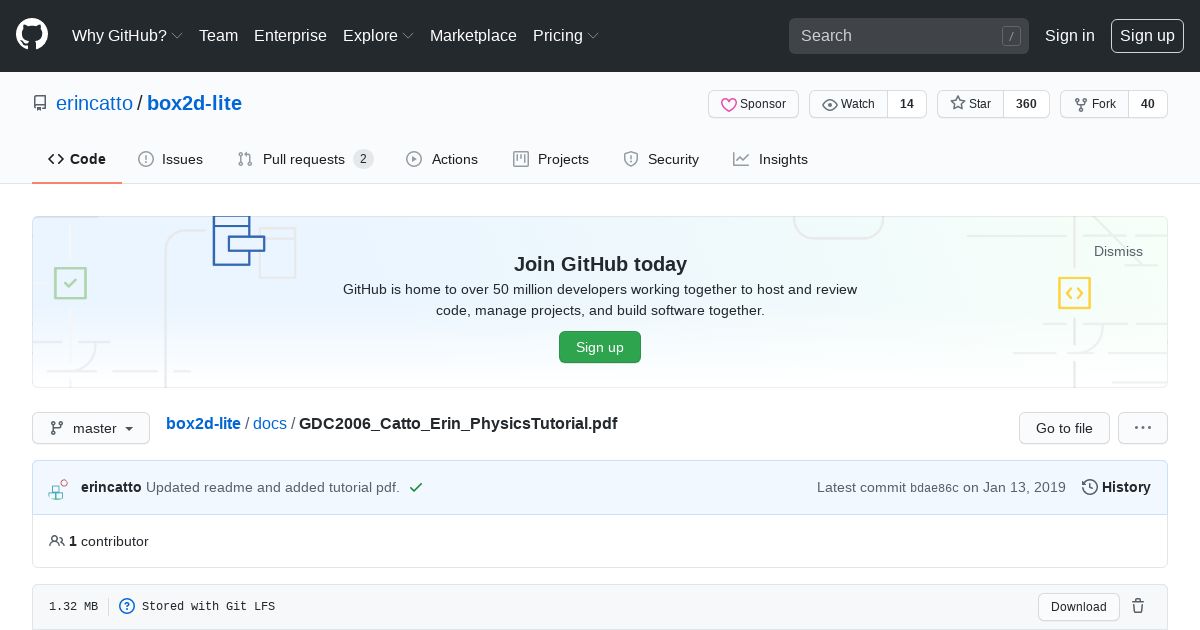Image resolution: width=1200 pixels, height=630 pixels.
Task: Open the Actions tab
Action: [442, 159]
